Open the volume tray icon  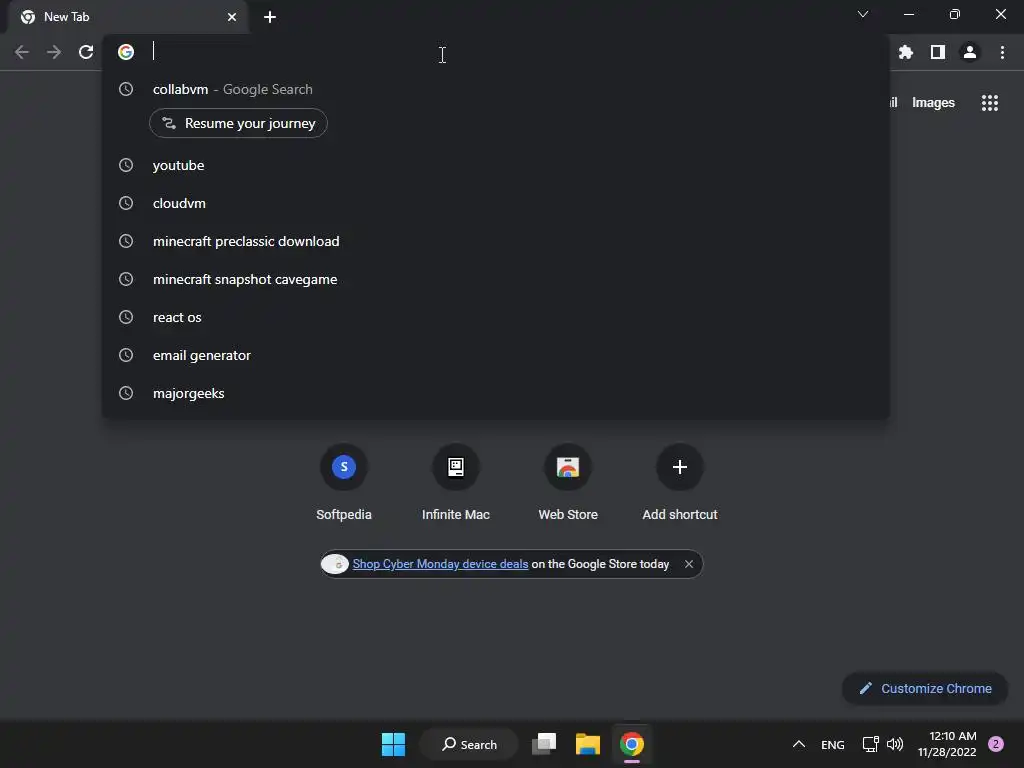[895, 744]
